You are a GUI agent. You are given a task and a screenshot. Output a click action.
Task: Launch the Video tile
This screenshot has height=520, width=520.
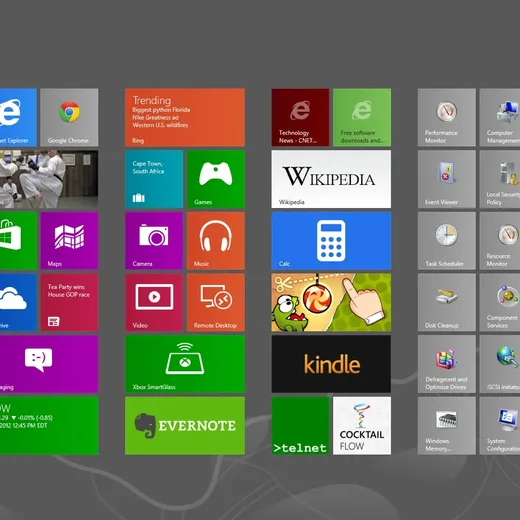[154, 302]
